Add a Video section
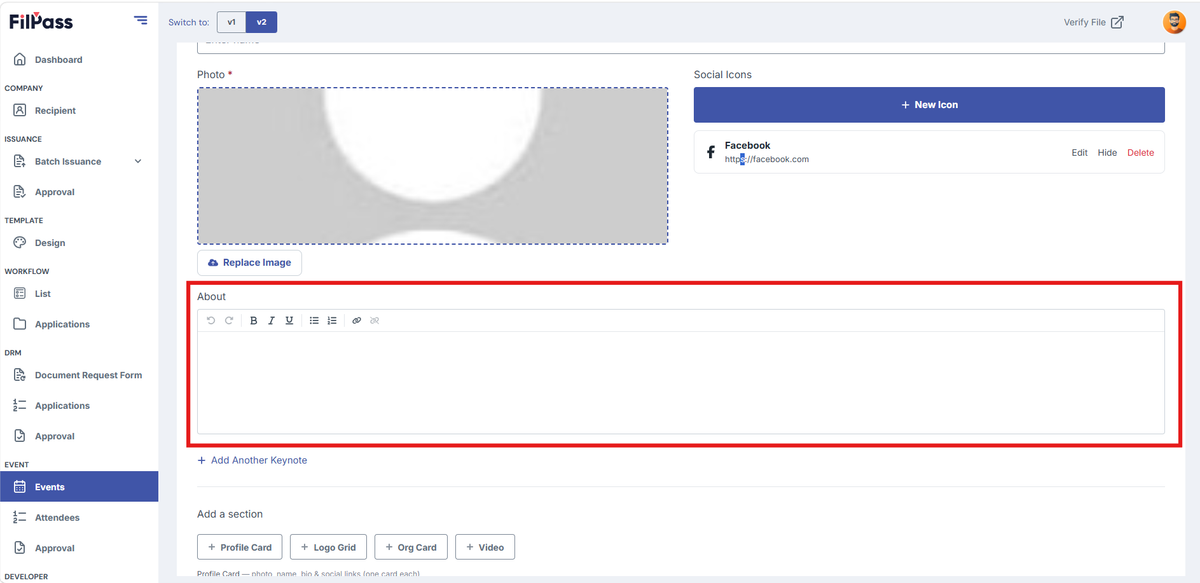 click(x=485, y=547)
